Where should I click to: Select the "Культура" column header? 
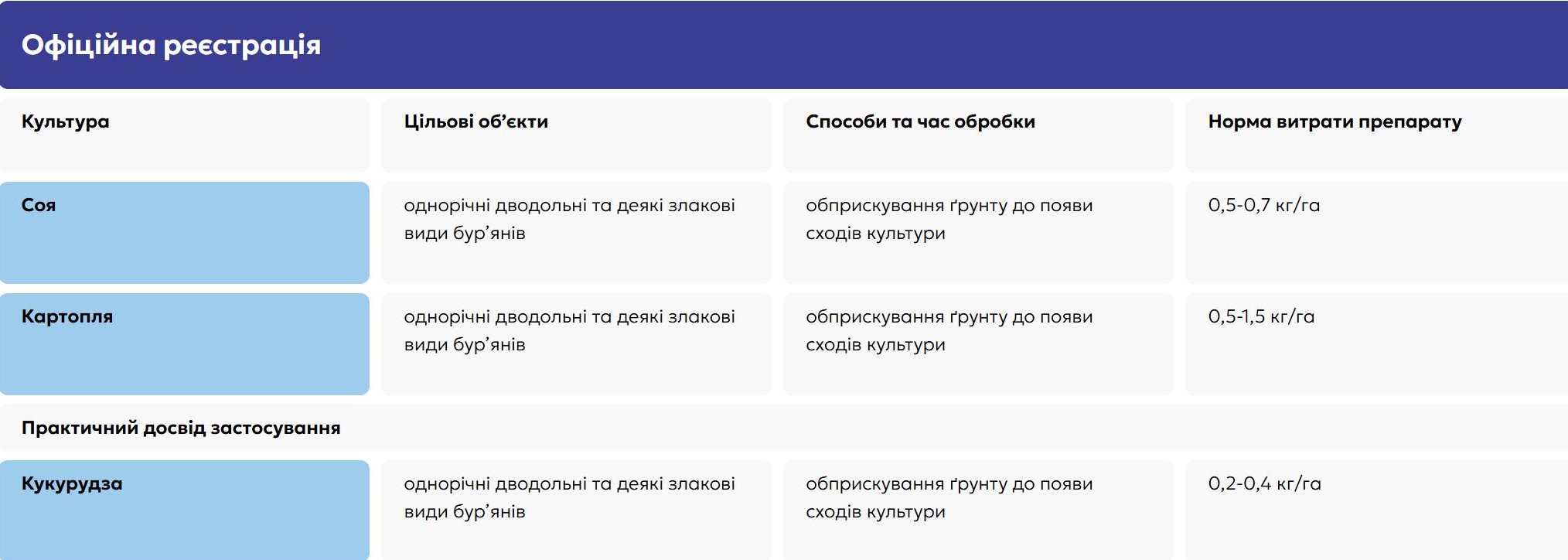click(185, 135)
